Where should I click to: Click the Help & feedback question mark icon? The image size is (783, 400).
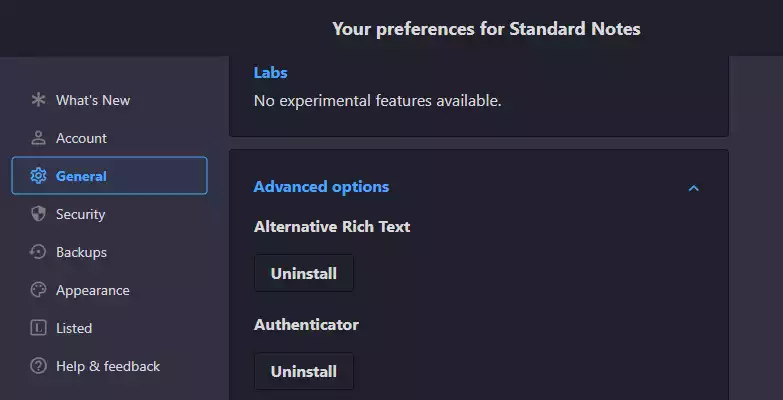point(38,366)
